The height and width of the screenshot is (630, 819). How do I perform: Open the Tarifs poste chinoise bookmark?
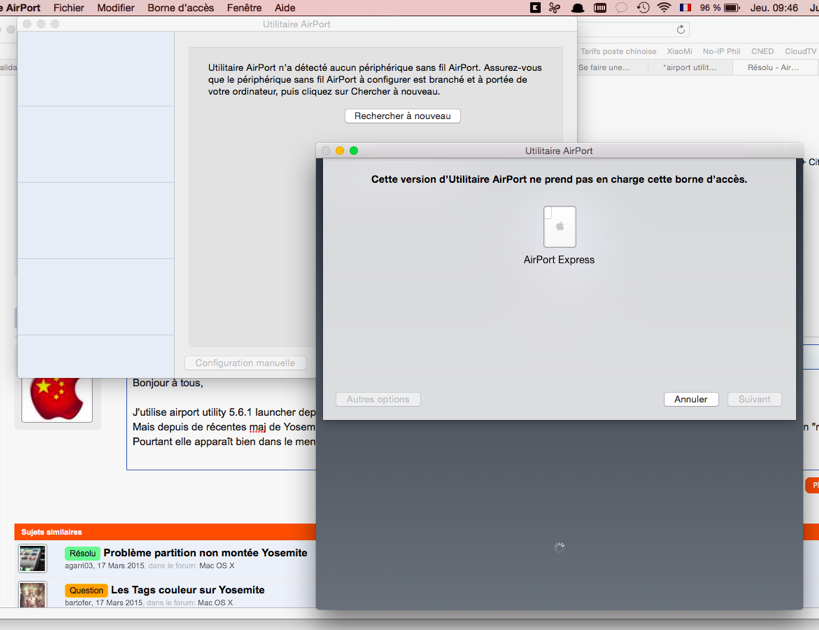[618, 51]
